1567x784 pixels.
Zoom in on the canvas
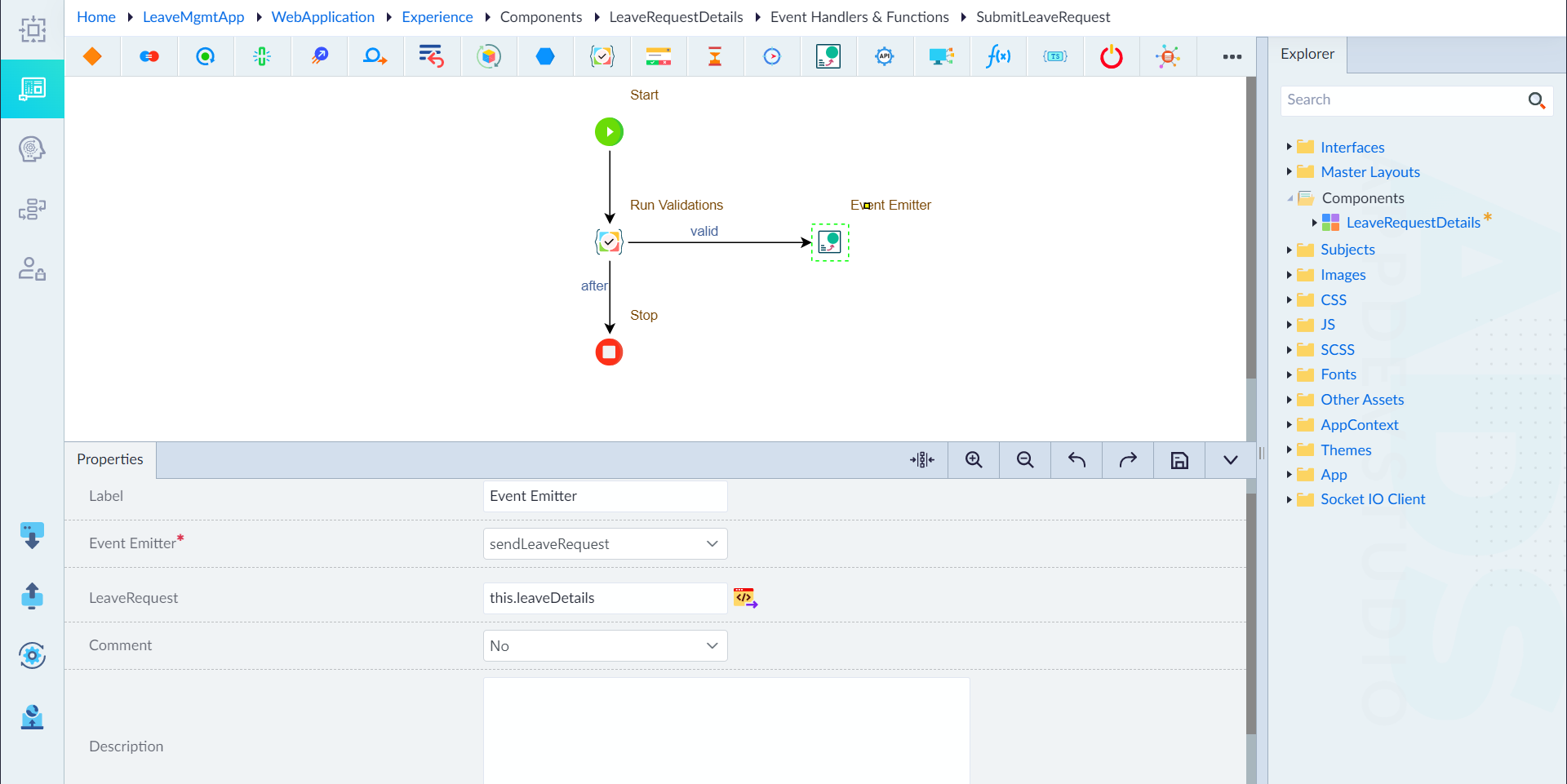[974, 460]
